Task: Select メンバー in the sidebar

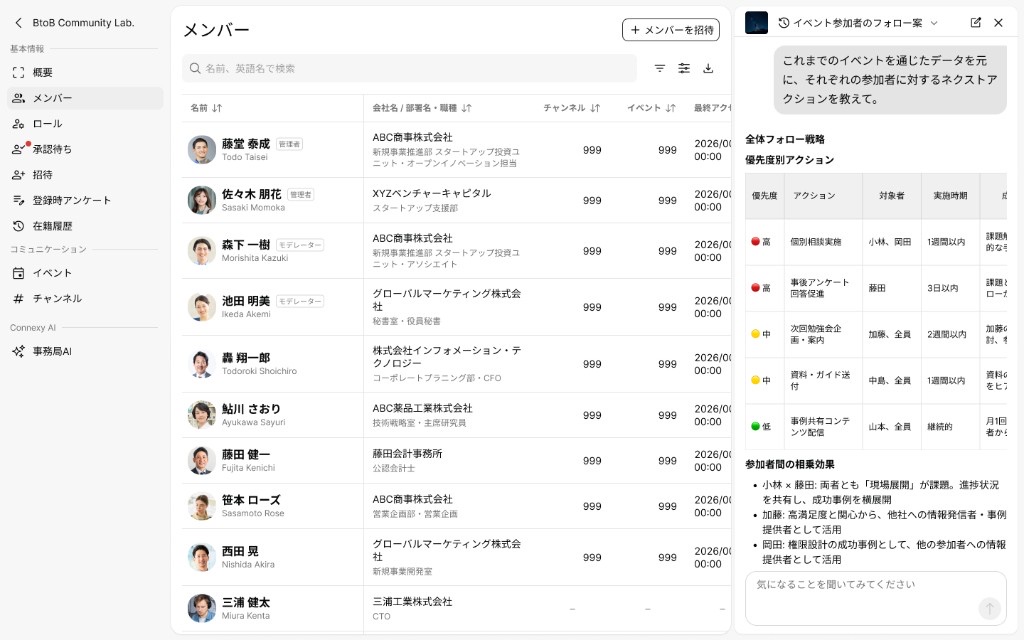Action: [85, 98]
